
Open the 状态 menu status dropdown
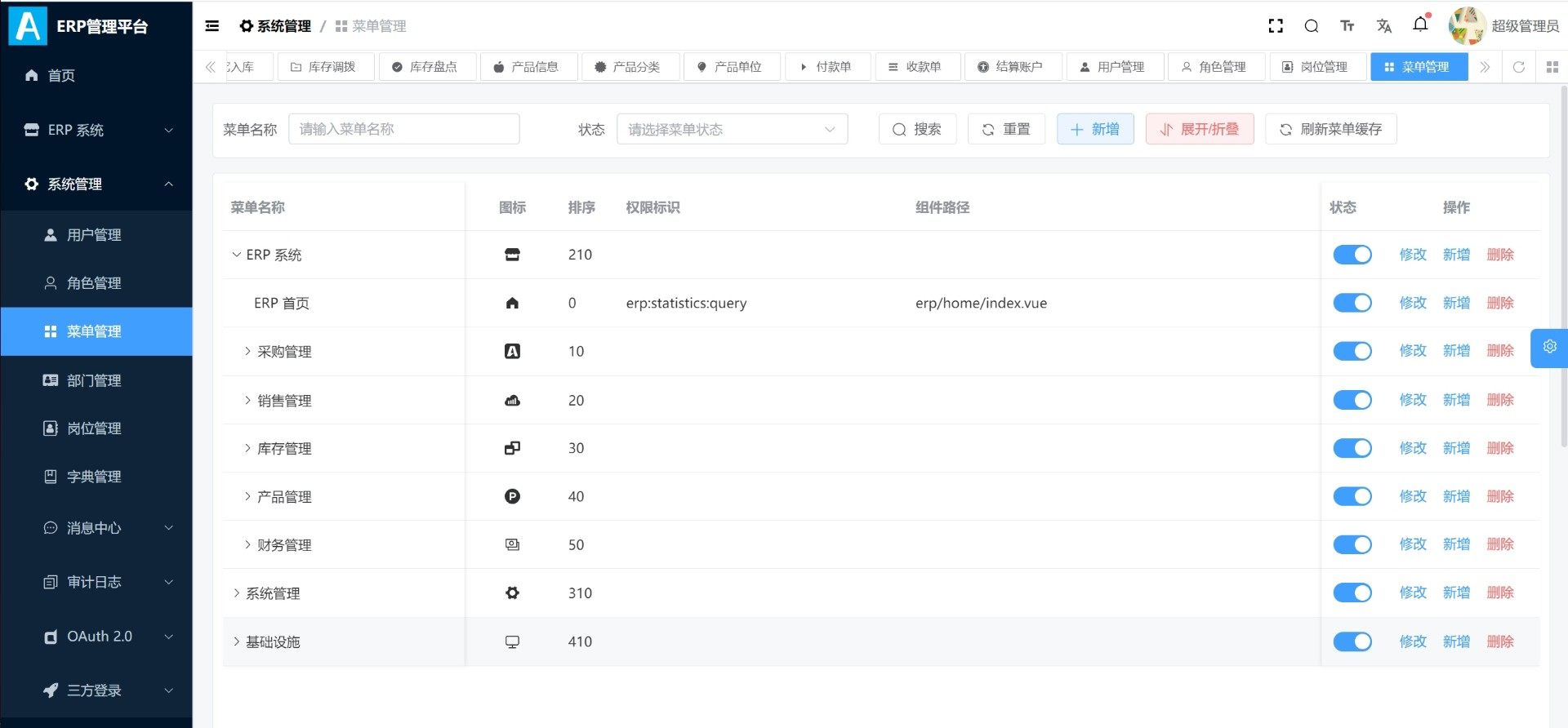[732, 129]
